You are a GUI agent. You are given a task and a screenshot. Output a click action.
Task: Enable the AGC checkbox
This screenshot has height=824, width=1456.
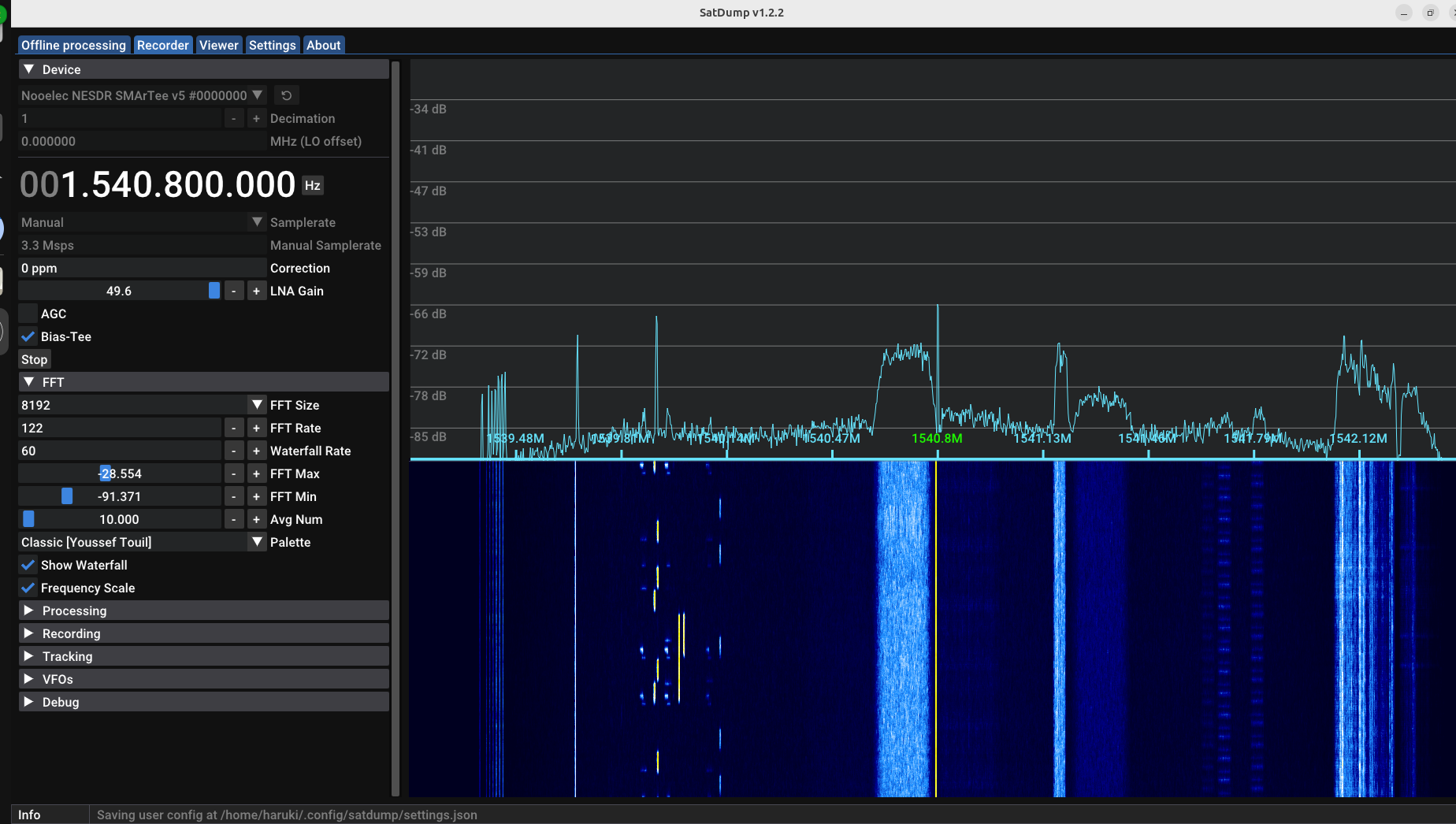(28, 314)
